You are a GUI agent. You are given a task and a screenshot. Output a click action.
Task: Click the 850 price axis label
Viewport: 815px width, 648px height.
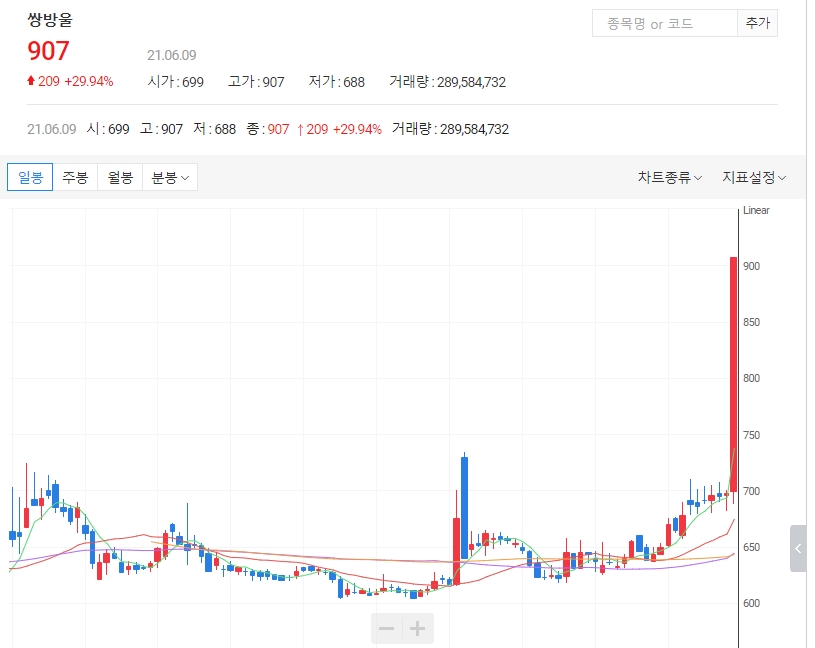tap(752, 322)
